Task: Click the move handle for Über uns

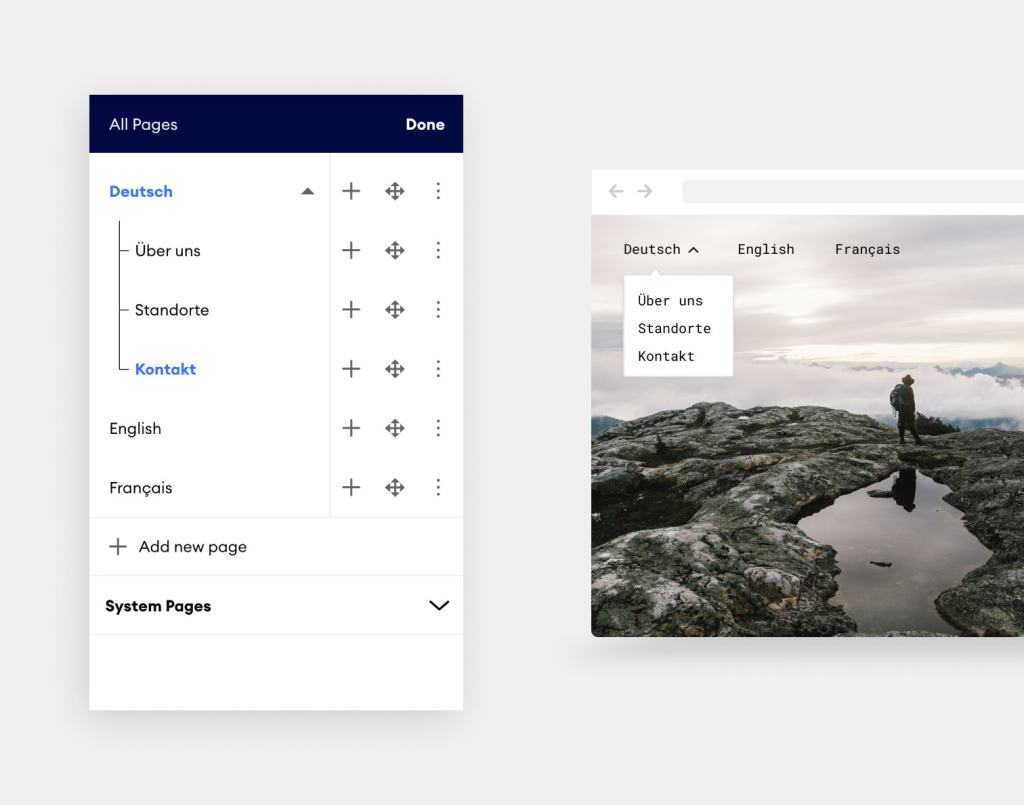Action: coord(395,250)
